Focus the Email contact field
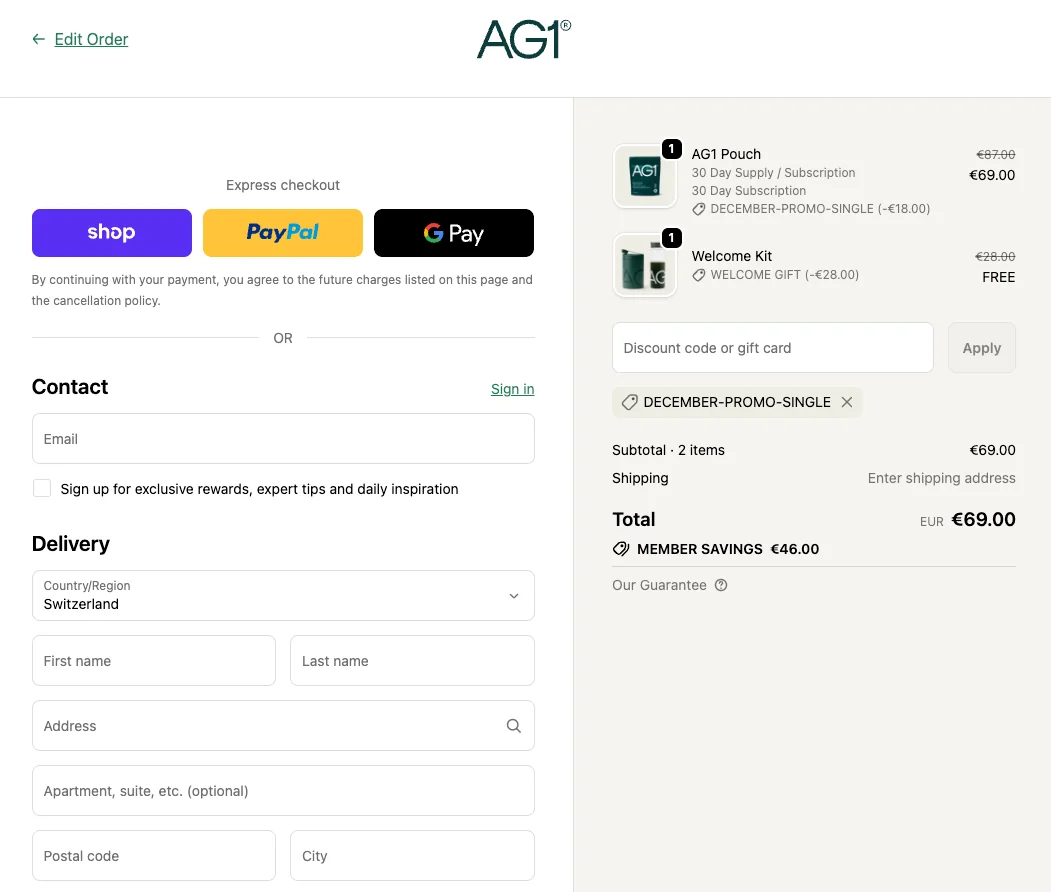 click(283, 439)
